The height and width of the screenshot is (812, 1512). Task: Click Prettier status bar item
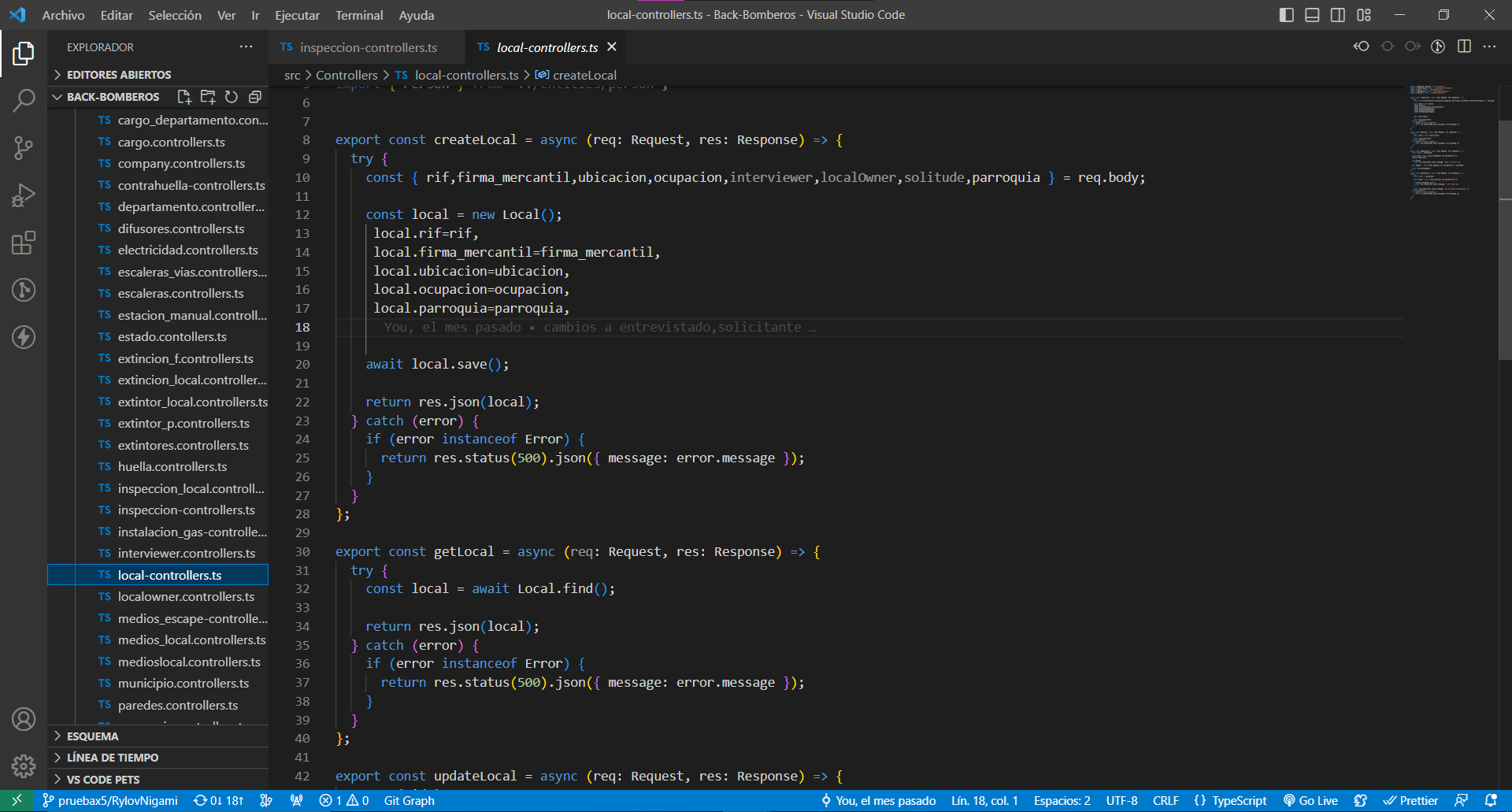coord(1410,801)
